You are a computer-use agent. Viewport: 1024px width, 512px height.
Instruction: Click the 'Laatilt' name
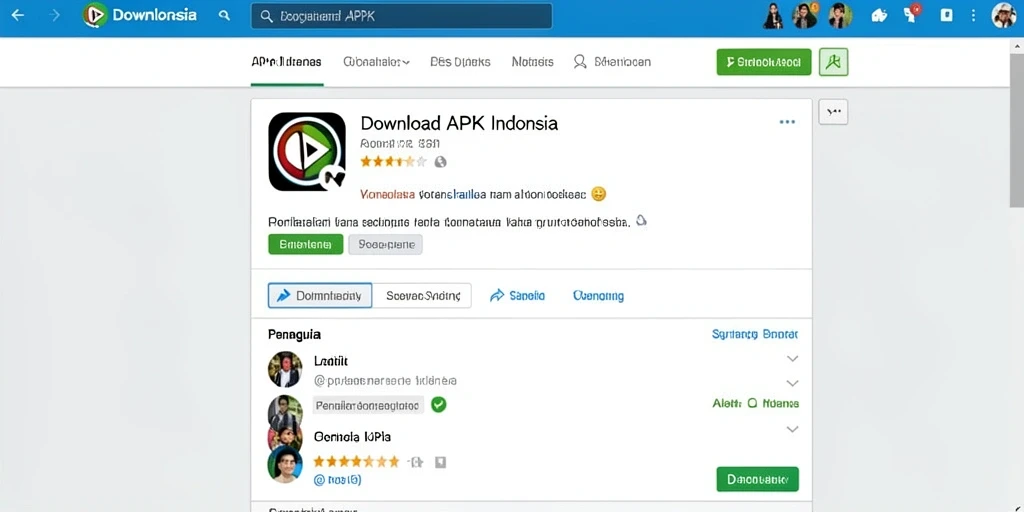331,360
